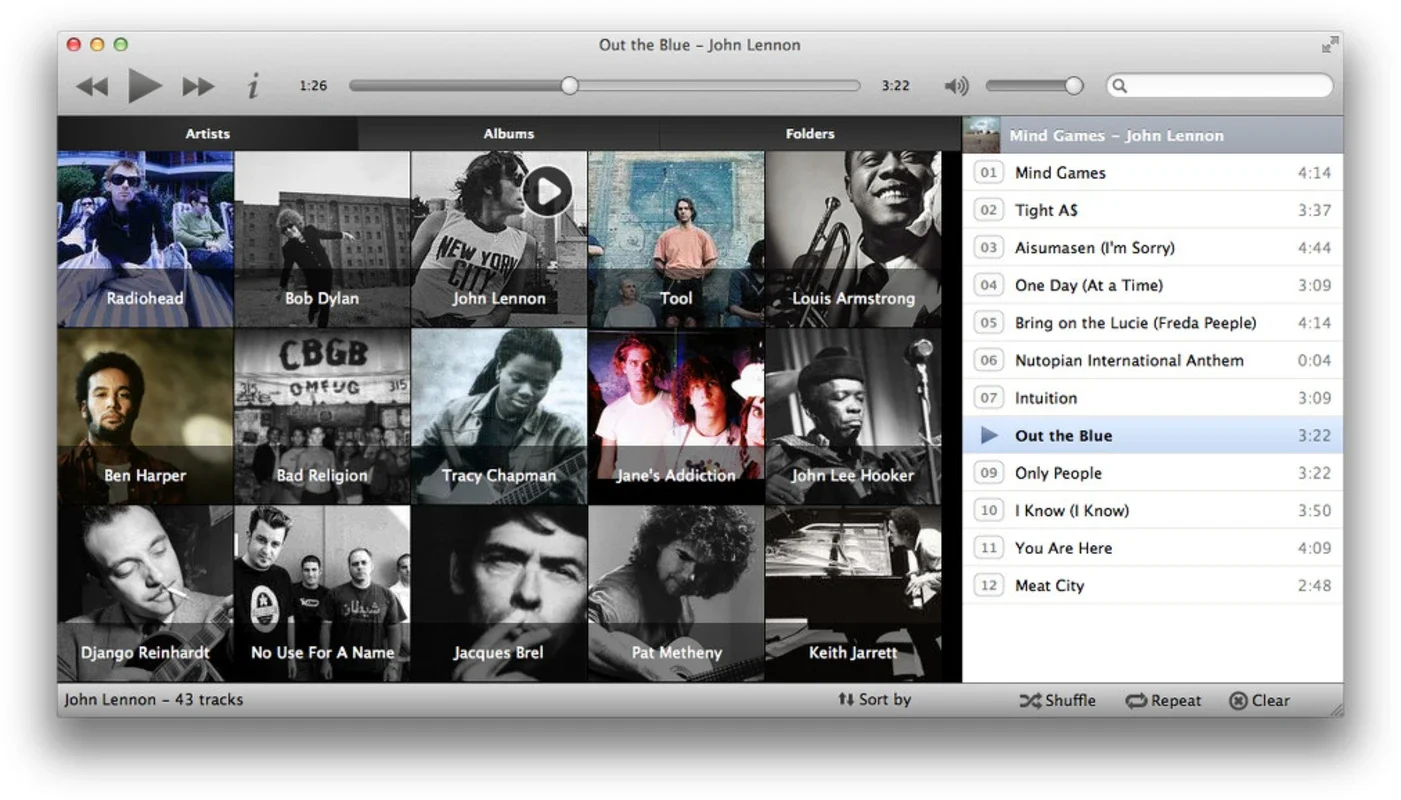
Task: Click the 3:22 total time label in toolbar
Action: (x=895, y=86)
